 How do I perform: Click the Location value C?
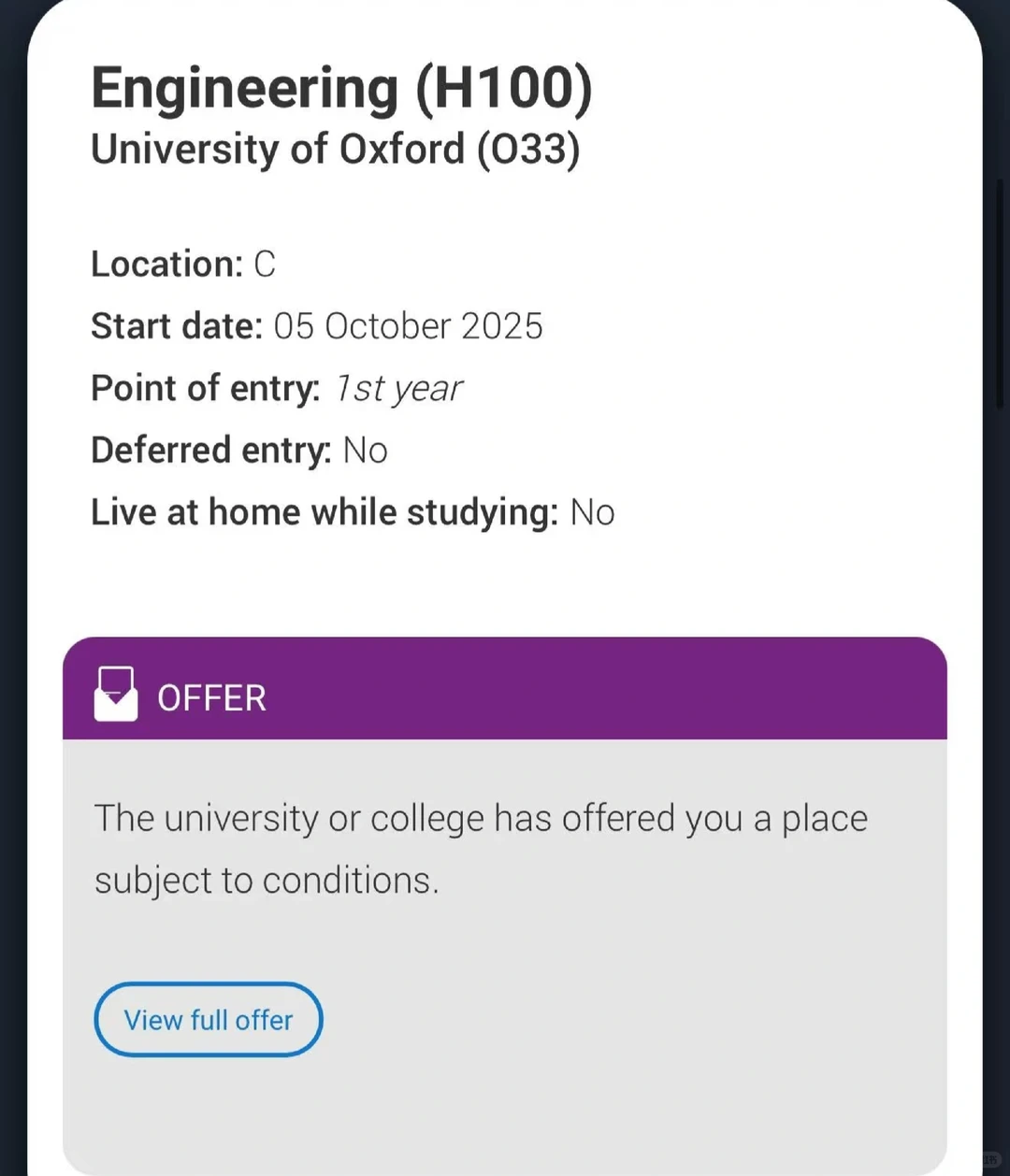[265, 265]
